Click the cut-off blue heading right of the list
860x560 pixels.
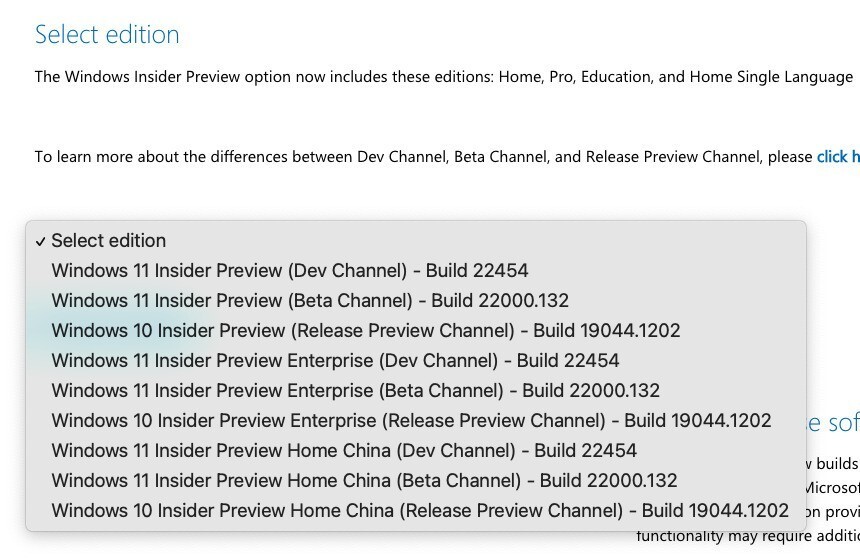click(832, 423)
